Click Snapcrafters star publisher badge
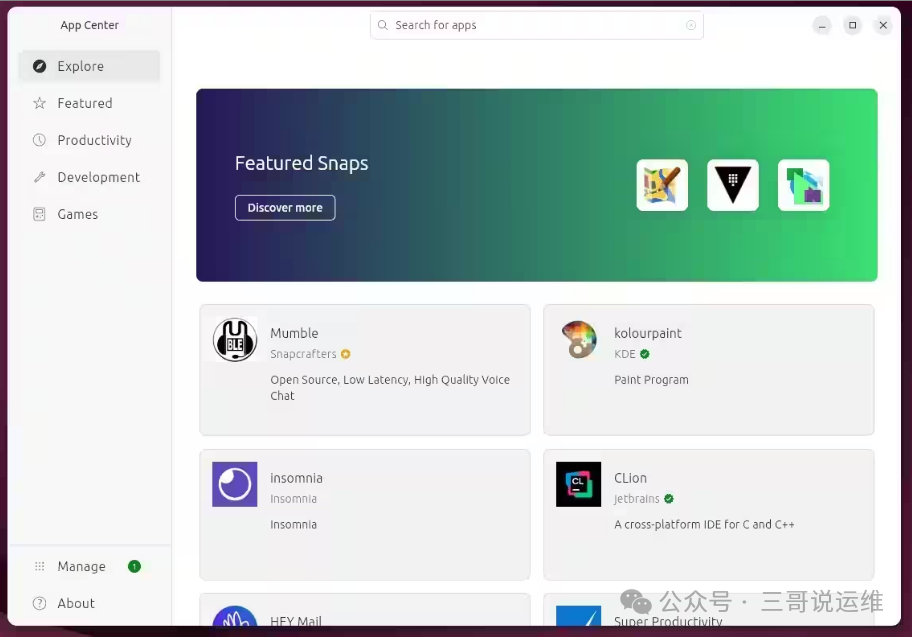This screenshot has width=912, height=637. [x=345, y=354]
